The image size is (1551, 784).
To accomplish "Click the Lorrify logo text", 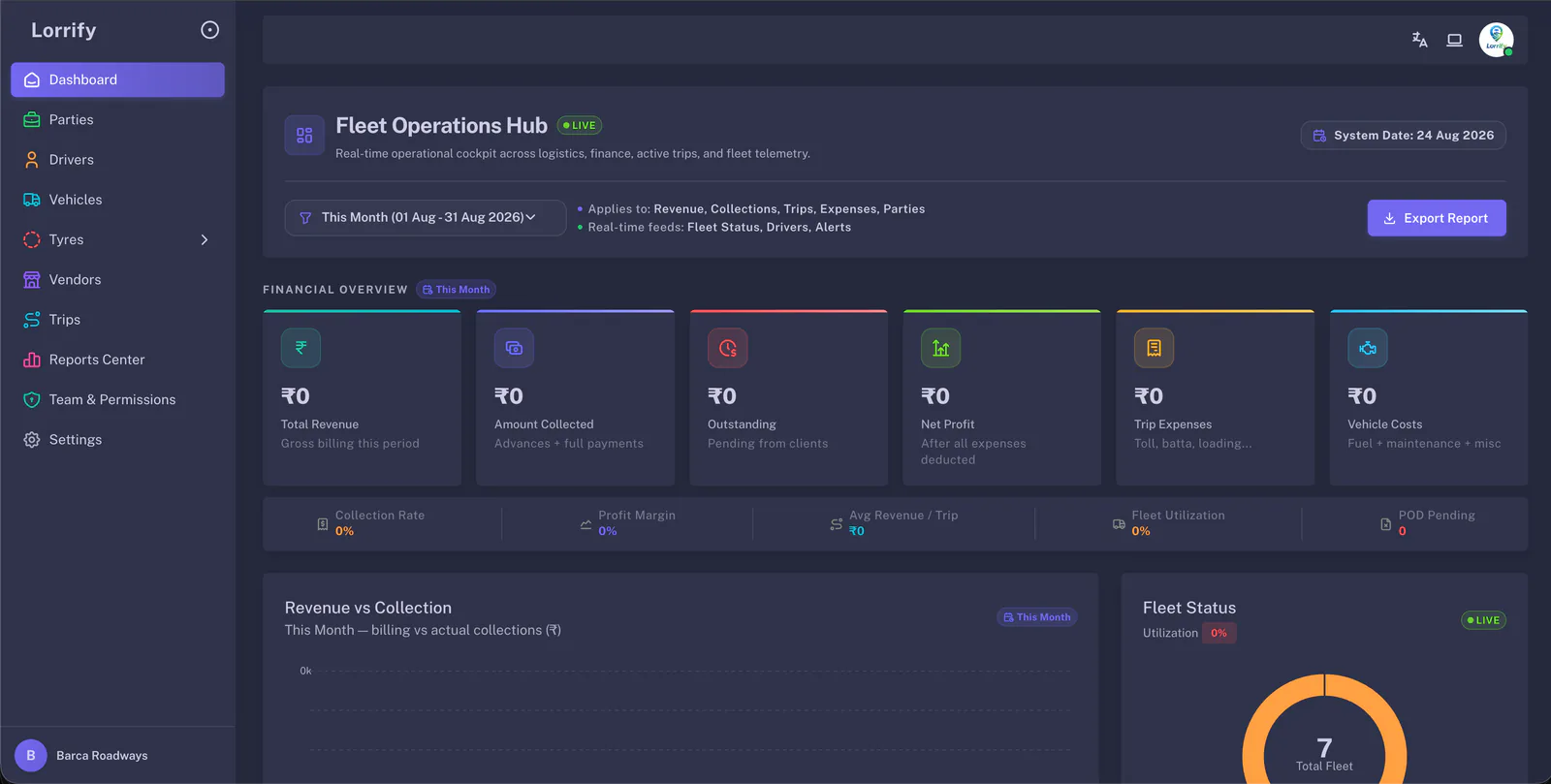I will point(64,30).
